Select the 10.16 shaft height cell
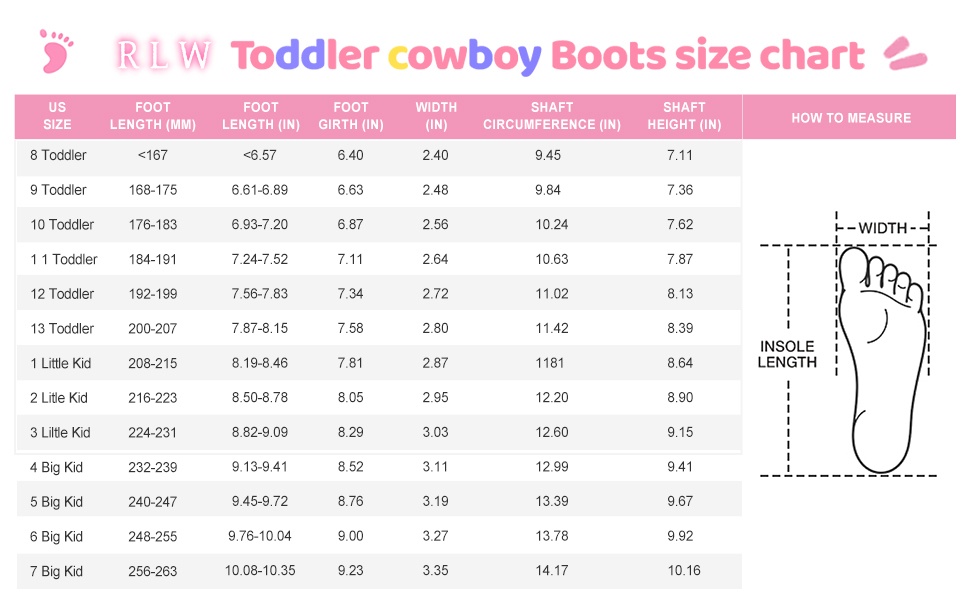The width and height of the screenshot is (970, 600). point(684,571)
